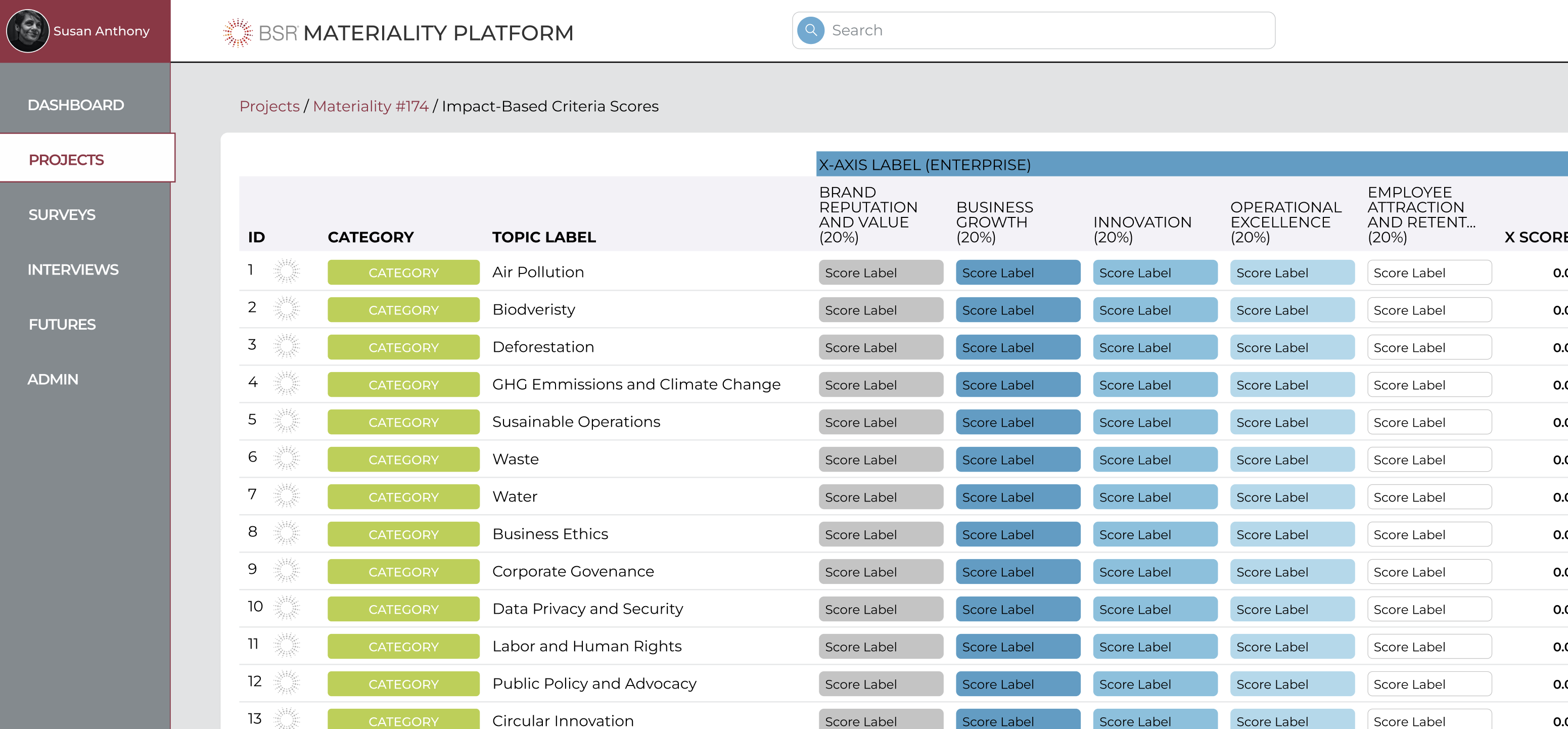The image size is (1568, 729).
Task: Click the green CATEGORY tag for Deforestation
Action: click(403, 348)
